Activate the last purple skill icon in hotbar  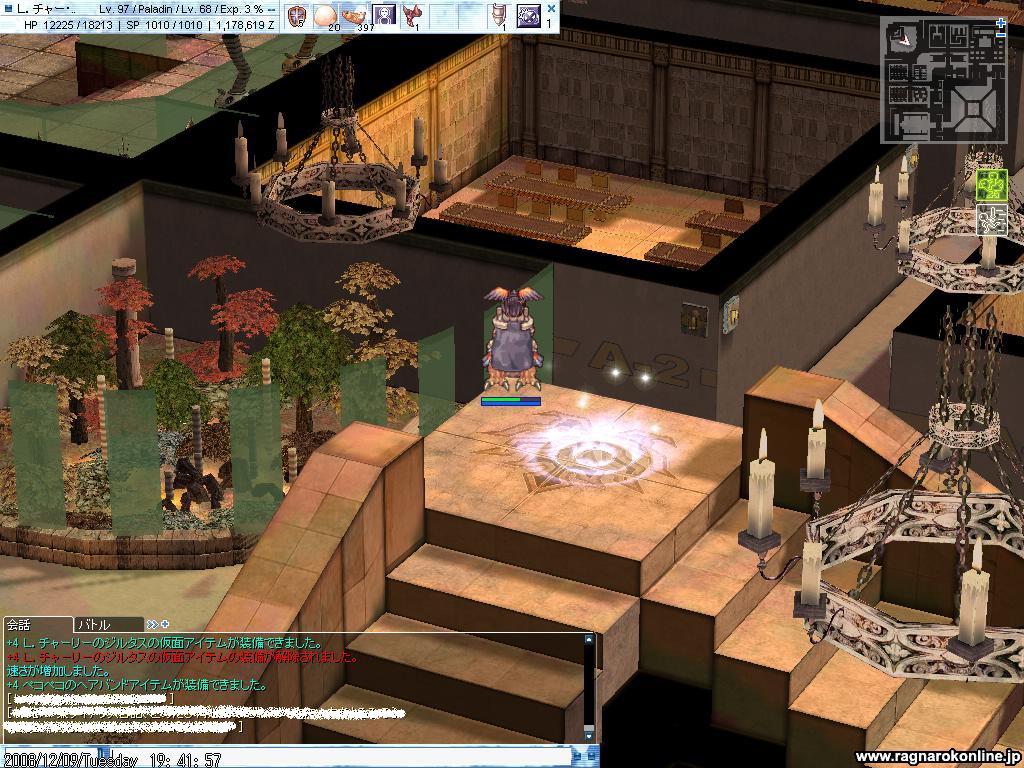(x=528, y=16)
